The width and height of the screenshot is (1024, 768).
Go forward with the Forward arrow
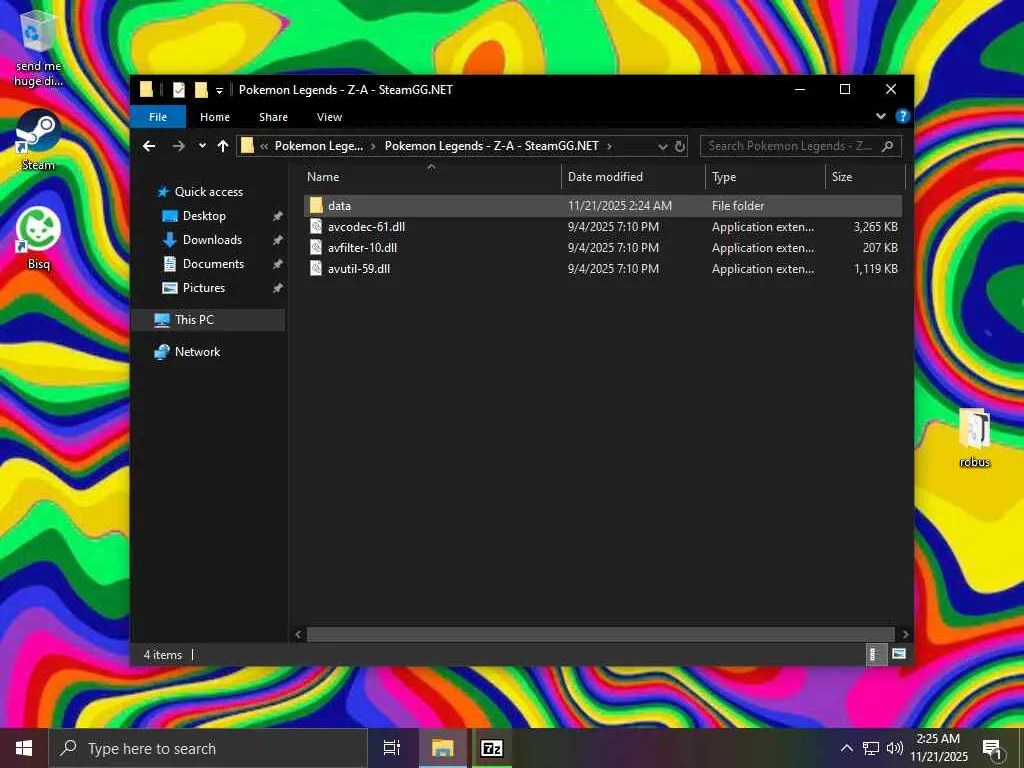[x=178, y=146]
